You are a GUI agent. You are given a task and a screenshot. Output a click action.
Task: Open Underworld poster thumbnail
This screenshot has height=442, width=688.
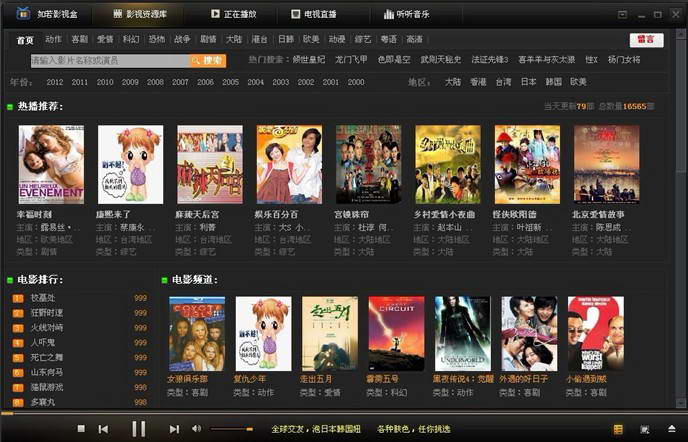point(463,334)
